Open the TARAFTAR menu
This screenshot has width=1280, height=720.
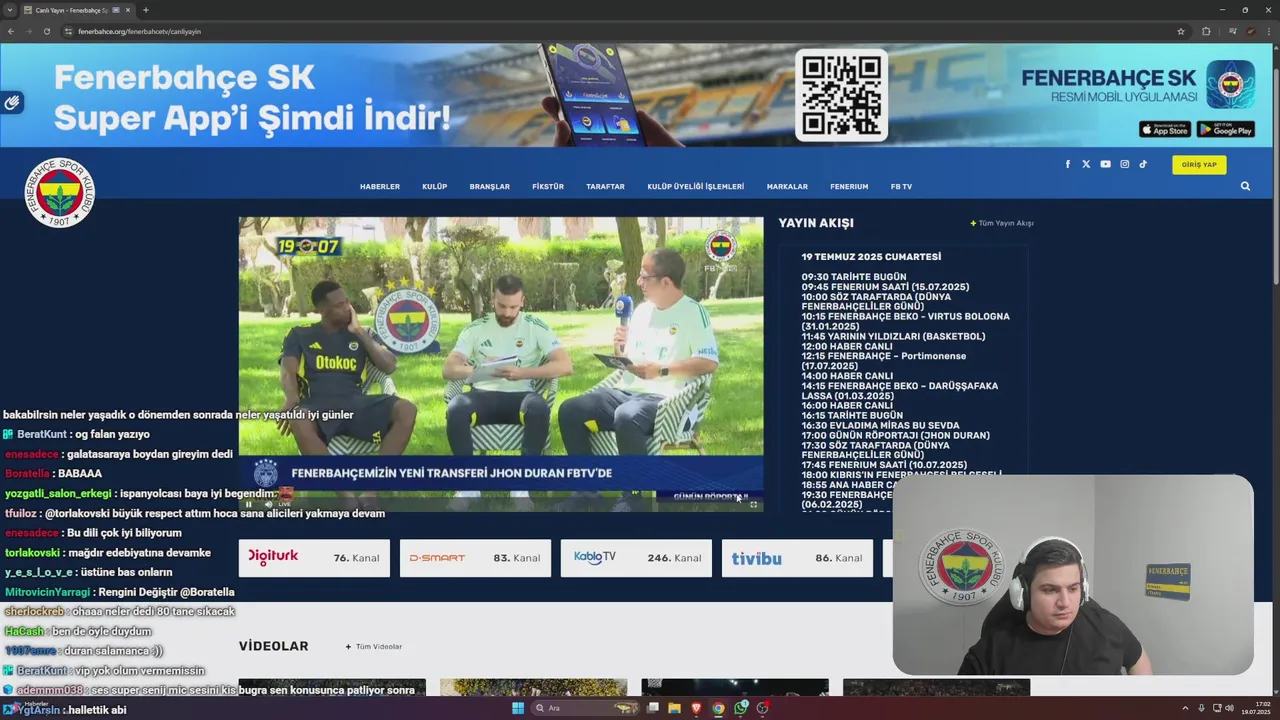605,186
